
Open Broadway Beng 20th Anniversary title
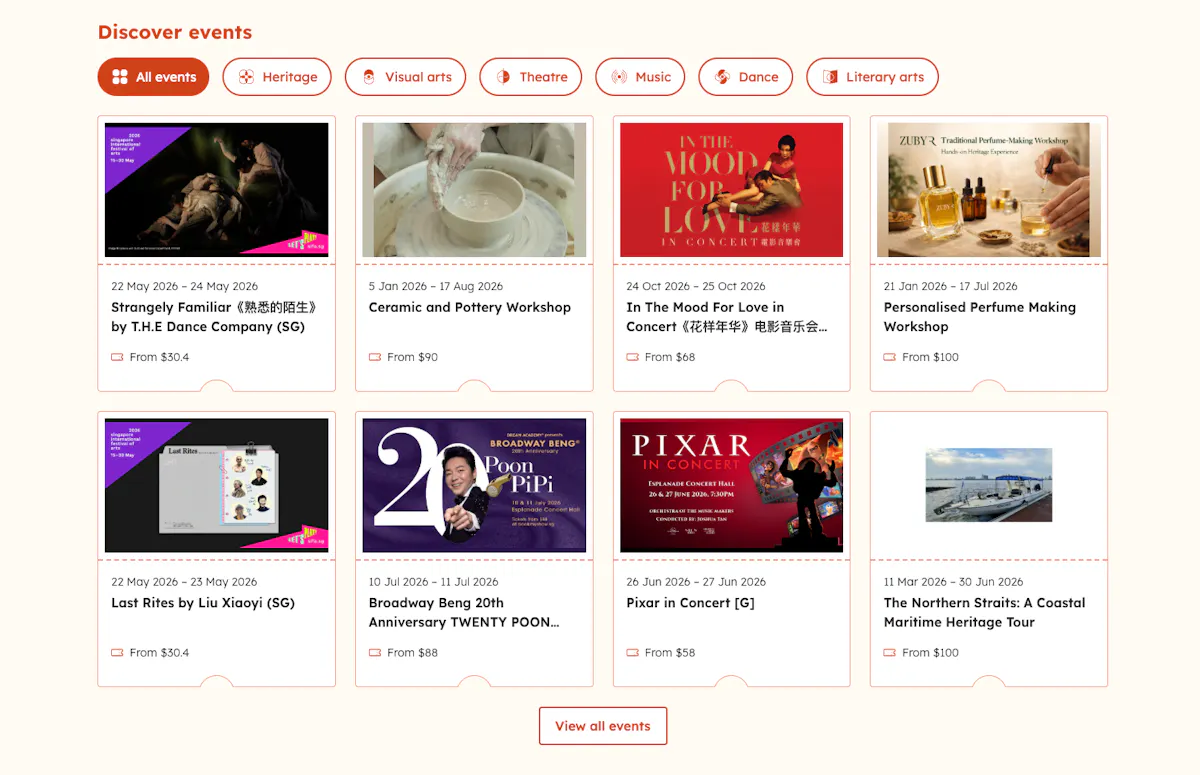coord(464,612)
